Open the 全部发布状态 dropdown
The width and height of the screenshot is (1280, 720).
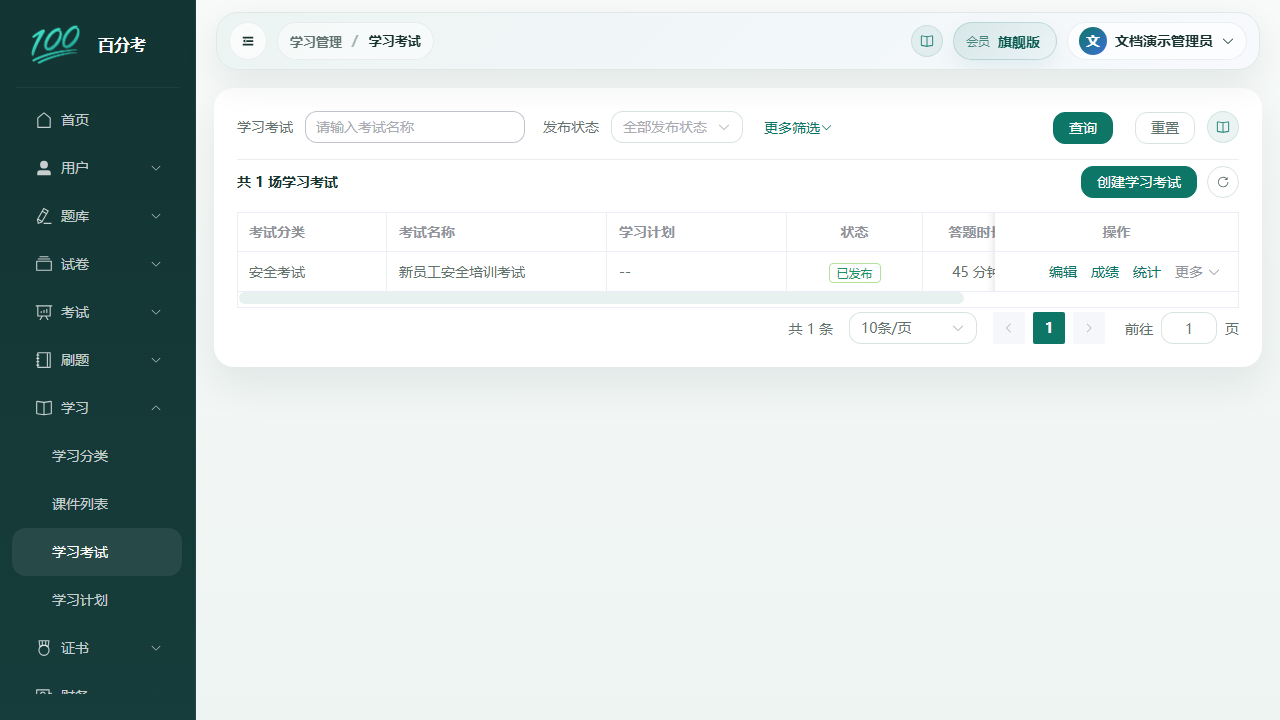pos(677,127)
